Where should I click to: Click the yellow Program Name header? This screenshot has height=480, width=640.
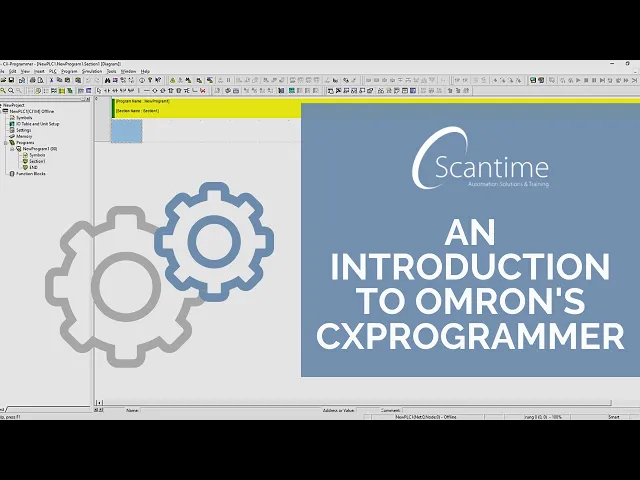[143, 101]
